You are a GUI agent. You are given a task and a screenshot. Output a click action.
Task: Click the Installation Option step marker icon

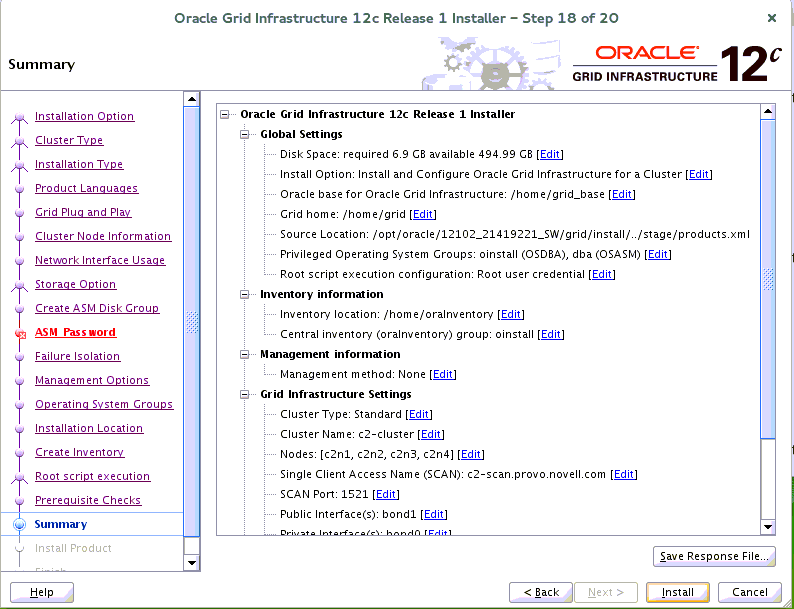pyautogui.click(x=19, y=117)
